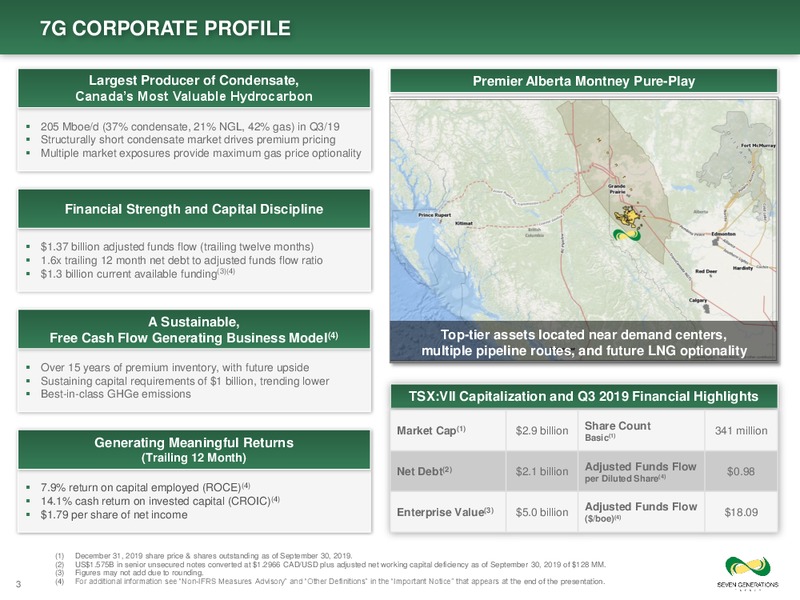Click 'Red Deer' label on map
This screenshot has width=800, height=600.
tap(706, 271)
